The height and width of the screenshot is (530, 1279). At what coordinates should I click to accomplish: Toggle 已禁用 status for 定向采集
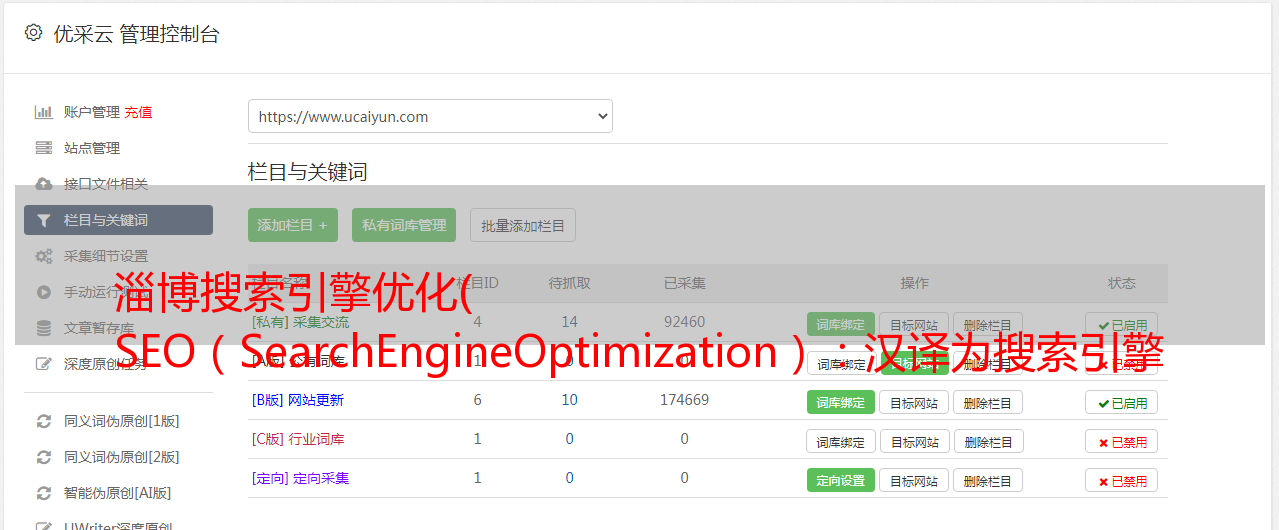pos(1122,480)
